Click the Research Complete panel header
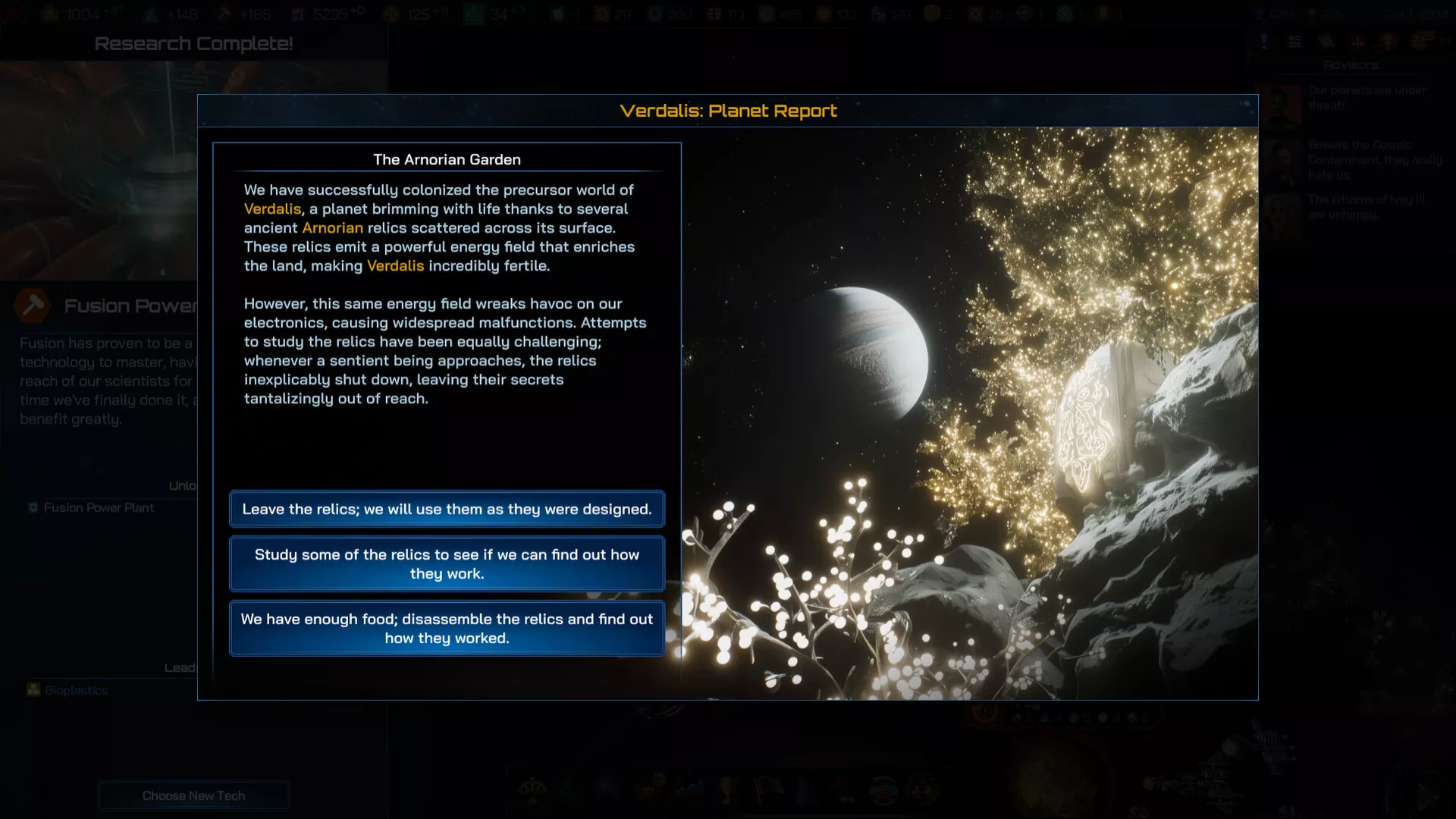 pos(193,43)
